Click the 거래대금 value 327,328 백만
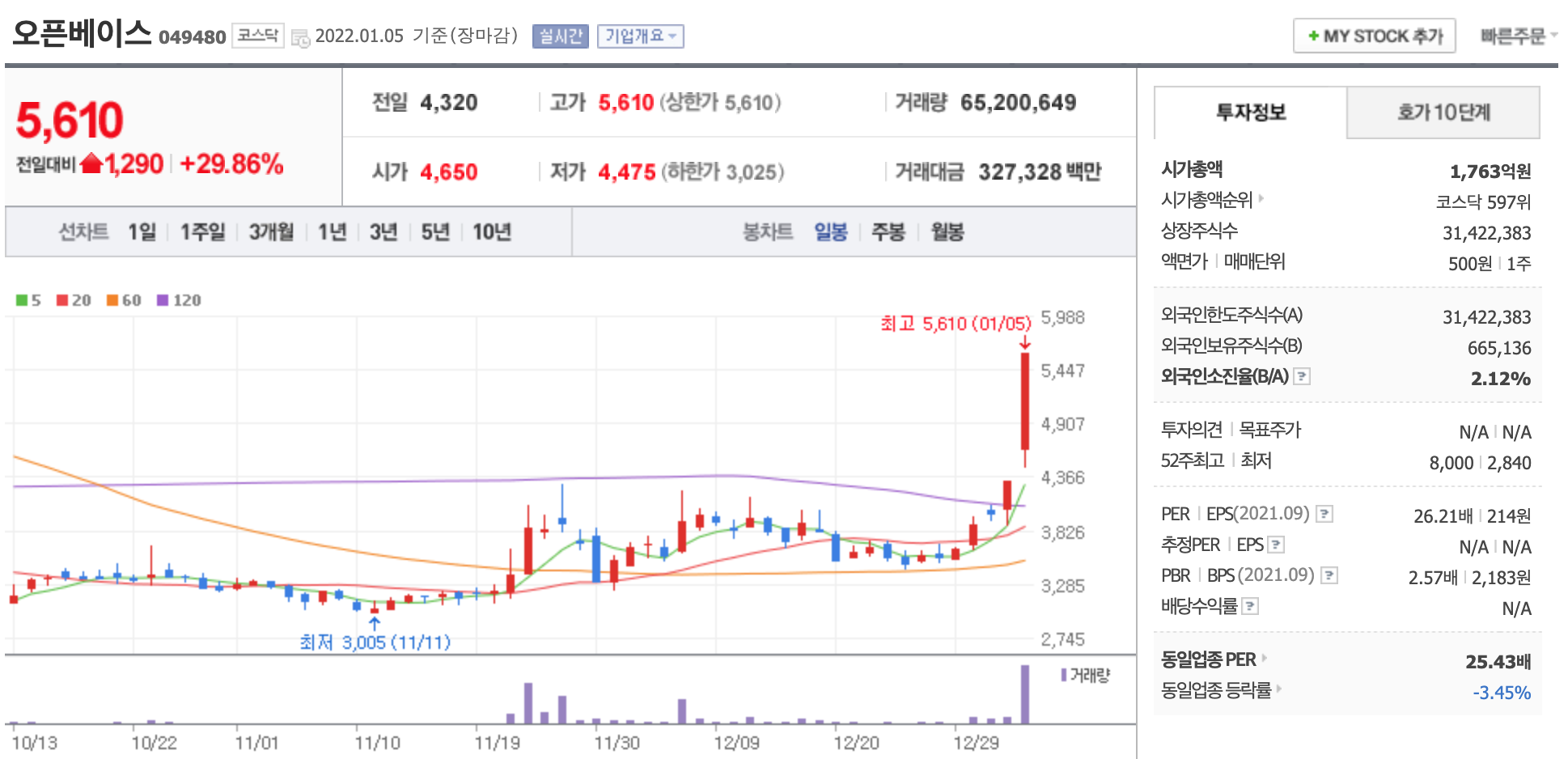The height and width of the screenshot is (759, 1568). pos(1040,172)
